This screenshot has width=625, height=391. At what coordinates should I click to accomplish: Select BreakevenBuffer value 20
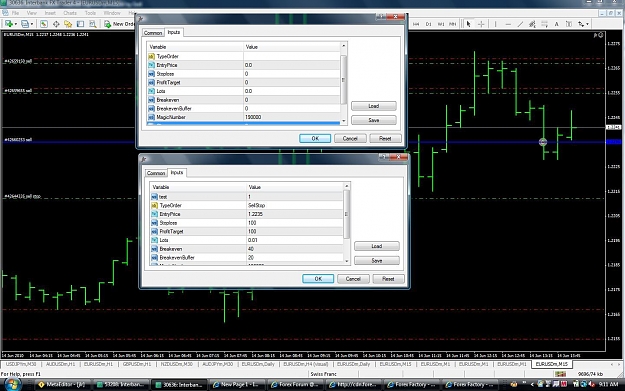(x=295, y=257)
